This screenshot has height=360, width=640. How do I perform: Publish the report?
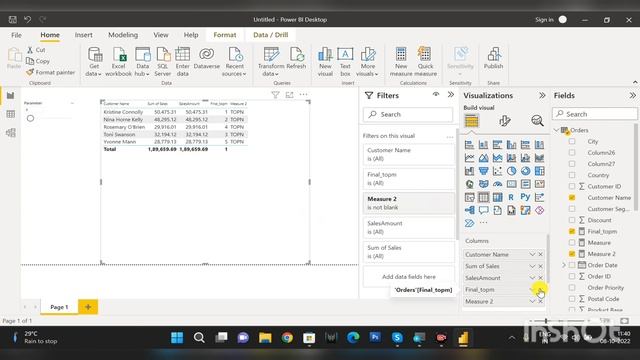(493, 58)
